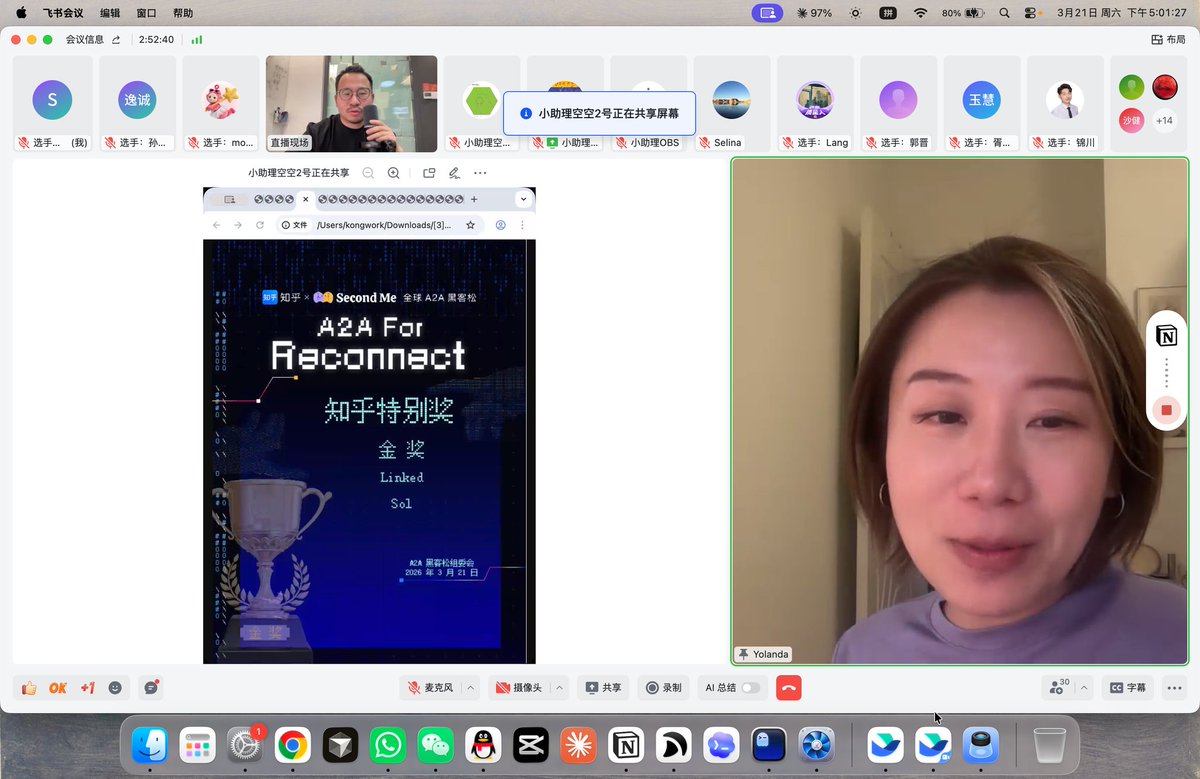
Task: Hang up with red leave-call button
Action: pos(789,688)
